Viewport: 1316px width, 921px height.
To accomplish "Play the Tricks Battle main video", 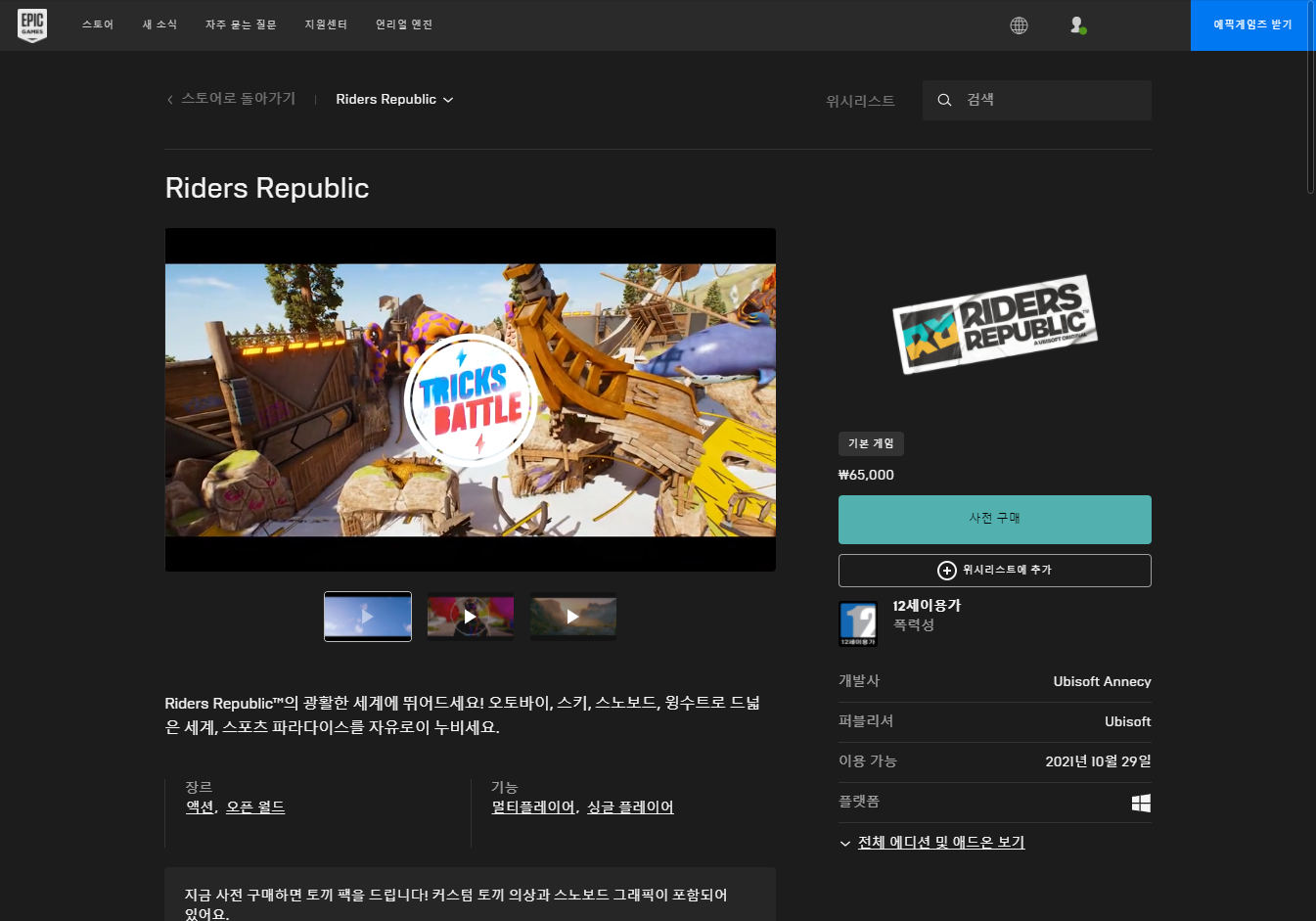I will coord(471,399).
